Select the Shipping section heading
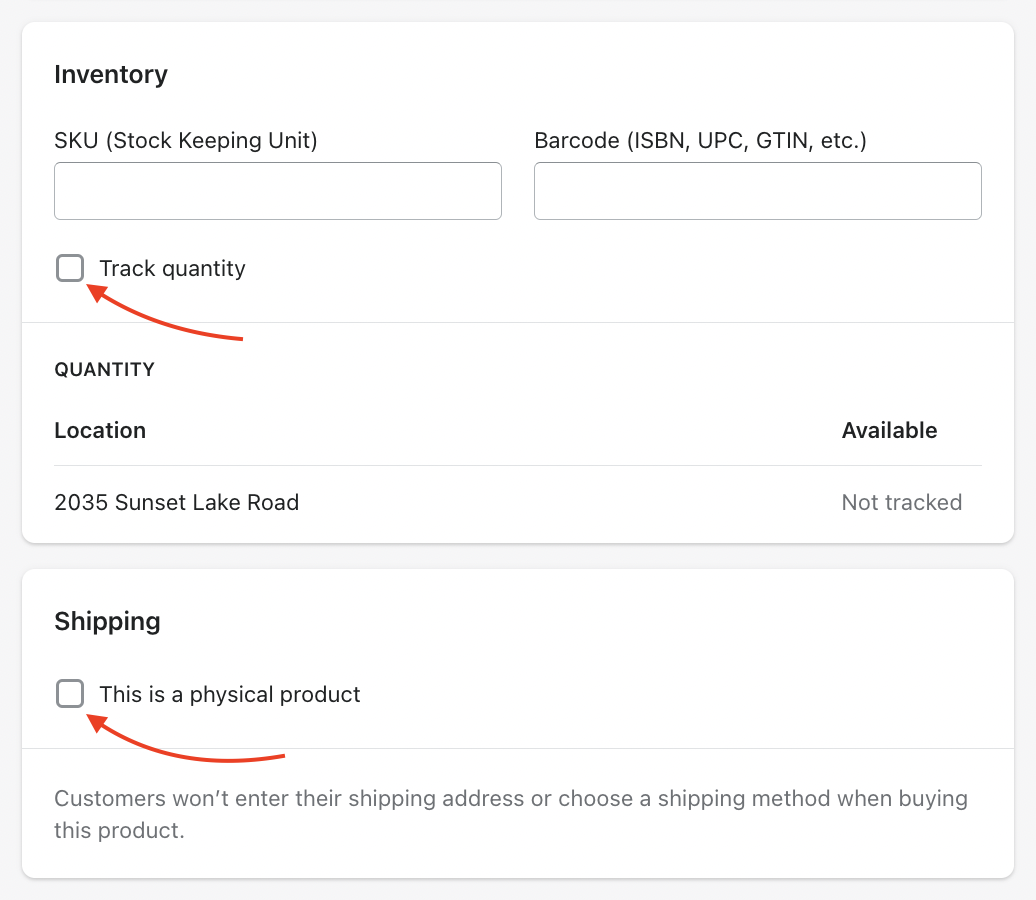Screen dimensions: 1036x900 point(108,622)
